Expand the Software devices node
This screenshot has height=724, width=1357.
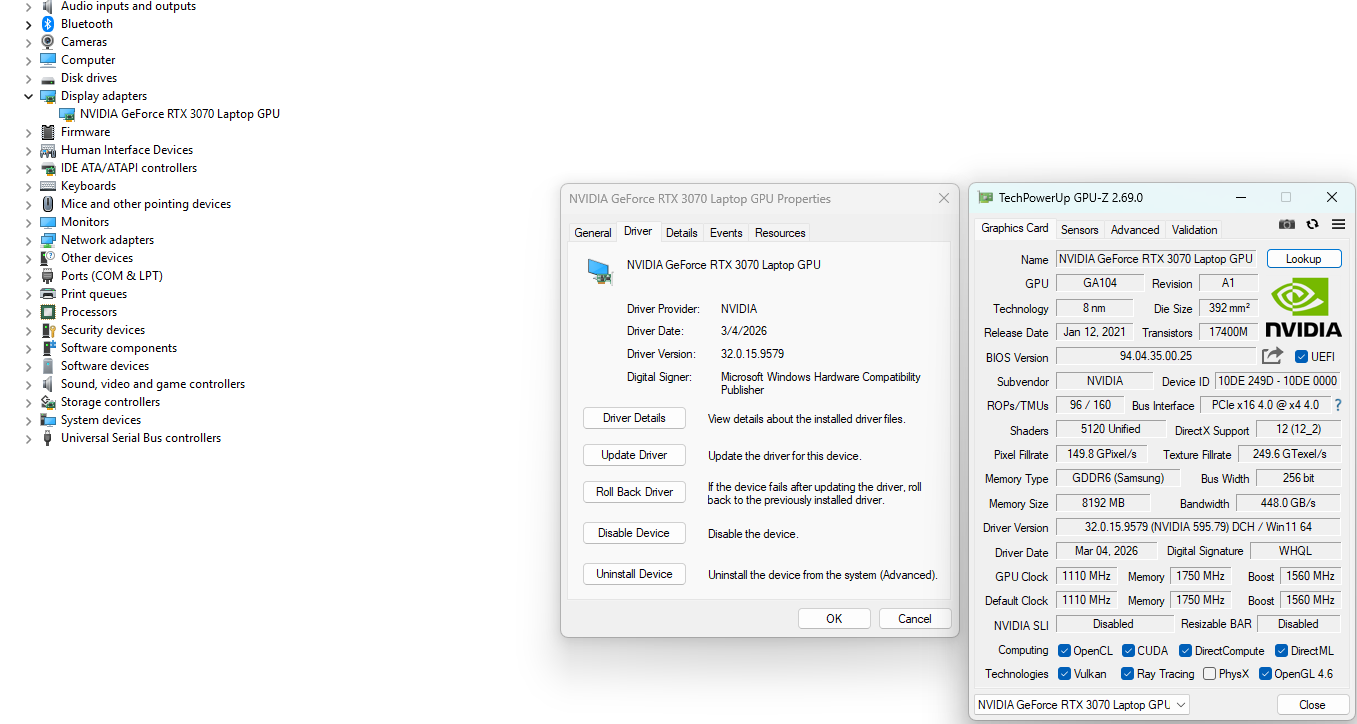point(28,366)
